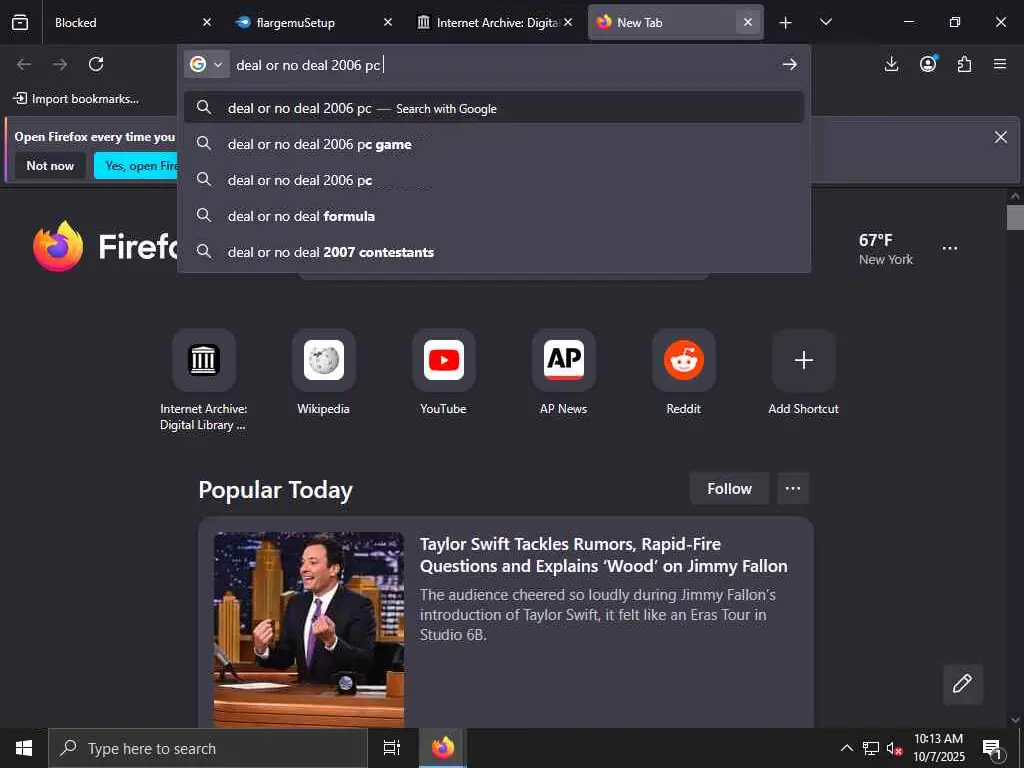This screenshot has height=768, width=1024.
Task: Click the pencil customize page icon
Action: tap(963, 684)
